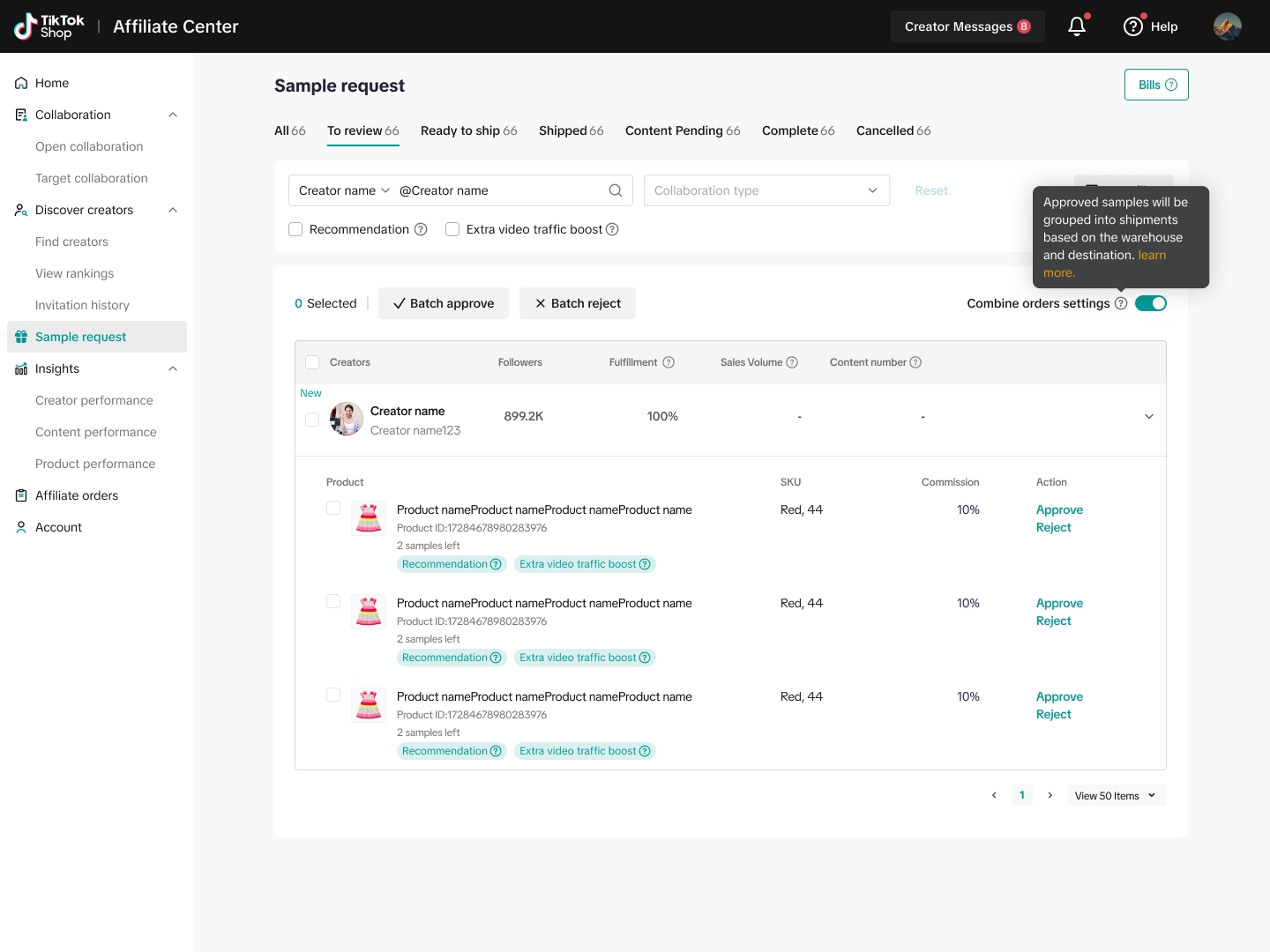Image resolution: width=1270 pixels, height=952 pixels.
Task: Open Affiliate orders in sidebar
Action: [x=77, y=495]
